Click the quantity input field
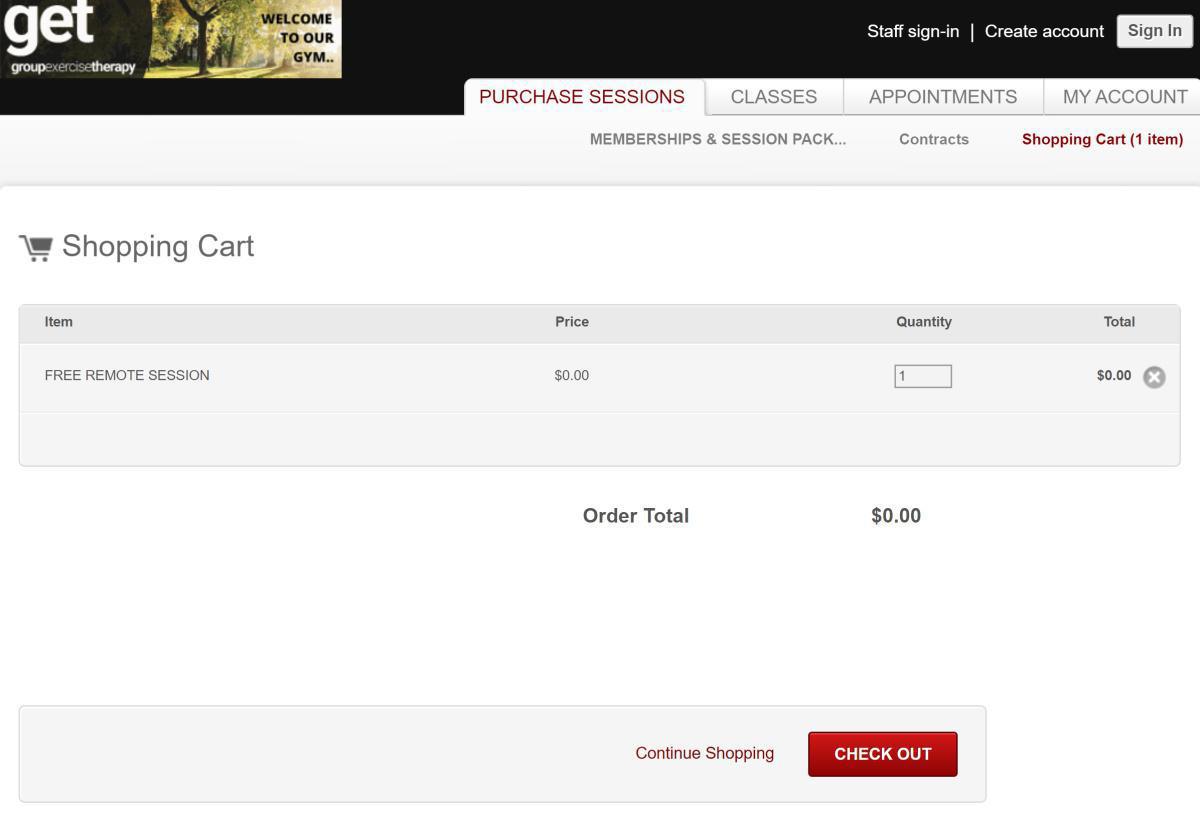1200x837 pixels. [x=923, y=376]
